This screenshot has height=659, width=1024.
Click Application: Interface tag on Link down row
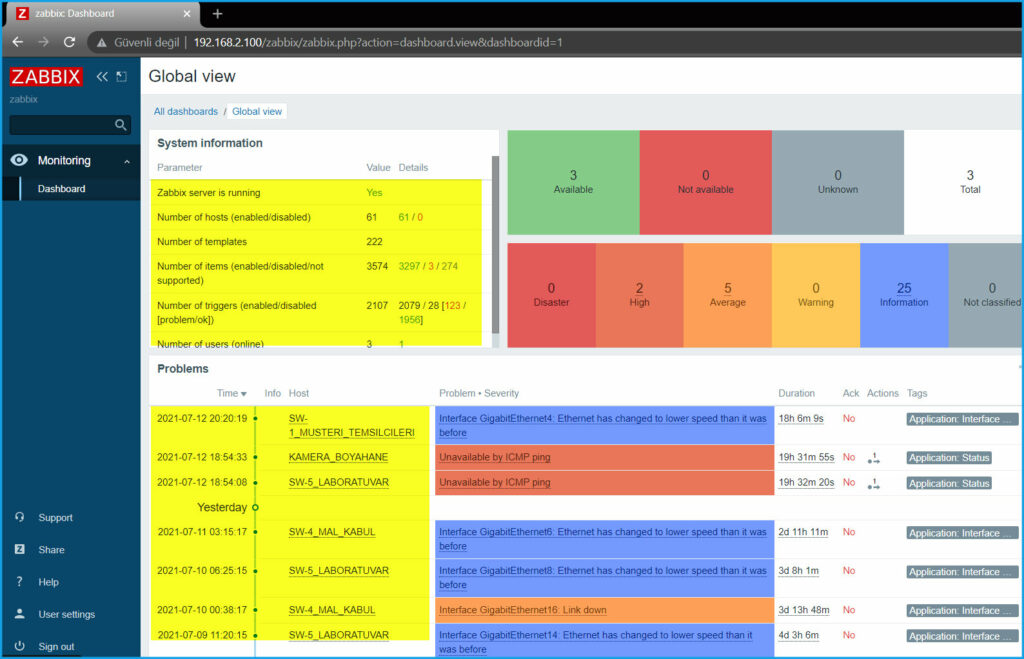(x=961, y=611)
